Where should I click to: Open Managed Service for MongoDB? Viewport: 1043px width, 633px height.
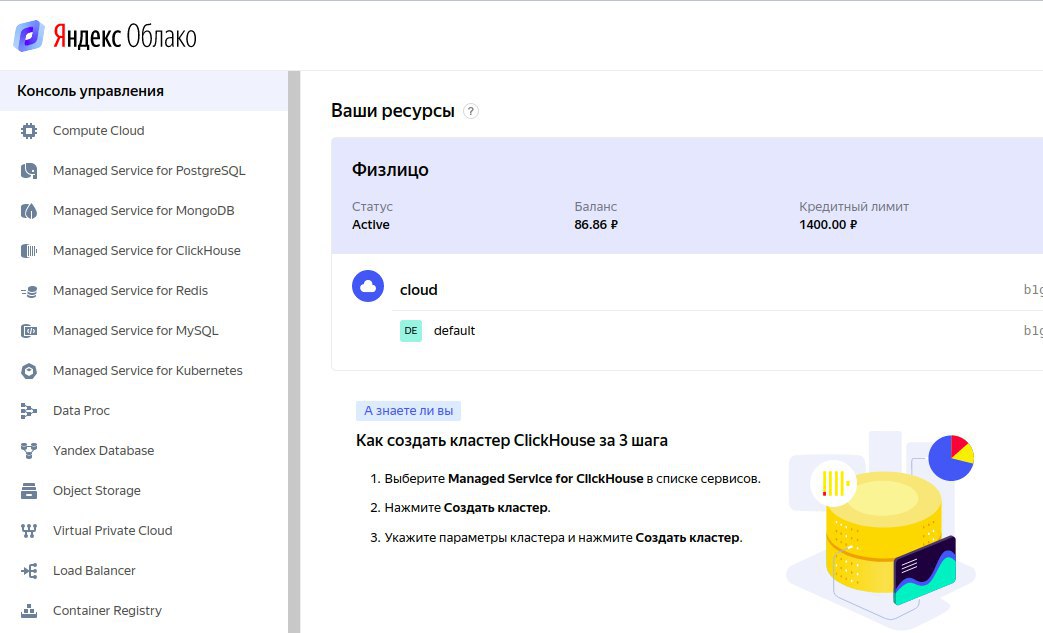(x=144, y=211)
